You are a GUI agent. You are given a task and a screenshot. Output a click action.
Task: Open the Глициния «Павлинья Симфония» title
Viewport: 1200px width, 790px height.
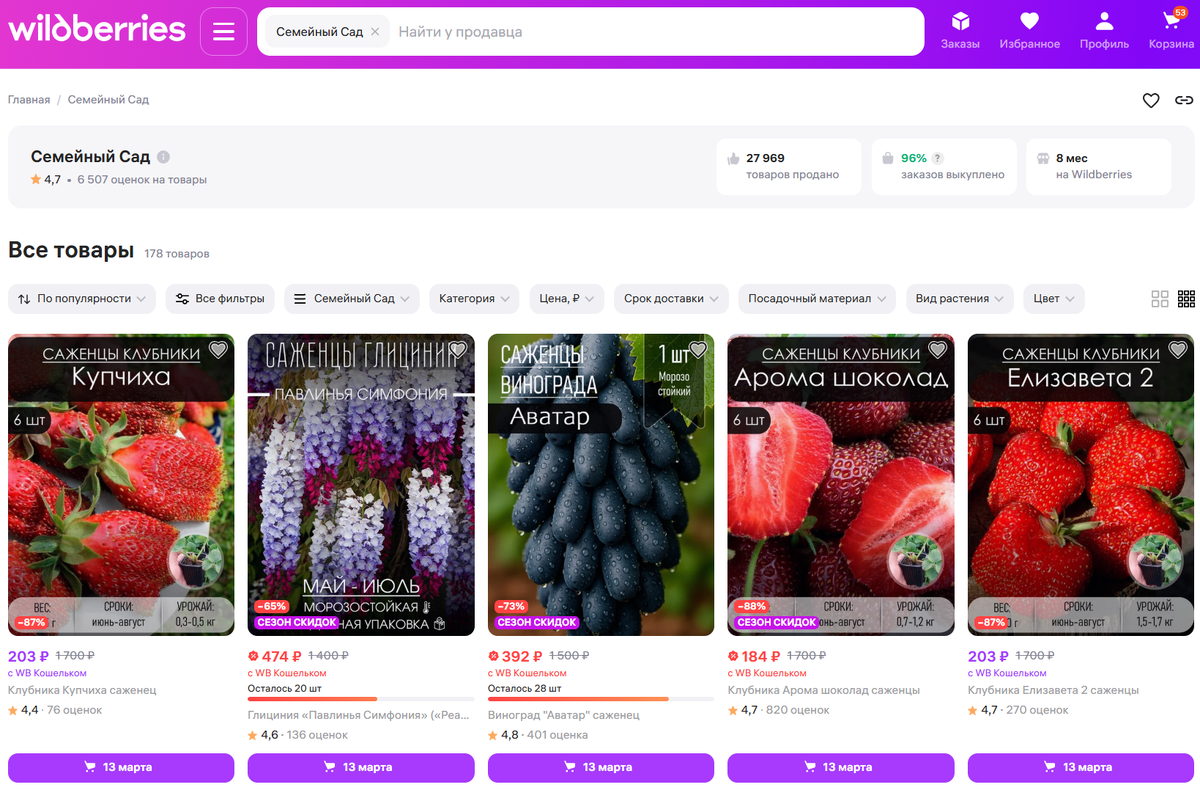(358, 715)
